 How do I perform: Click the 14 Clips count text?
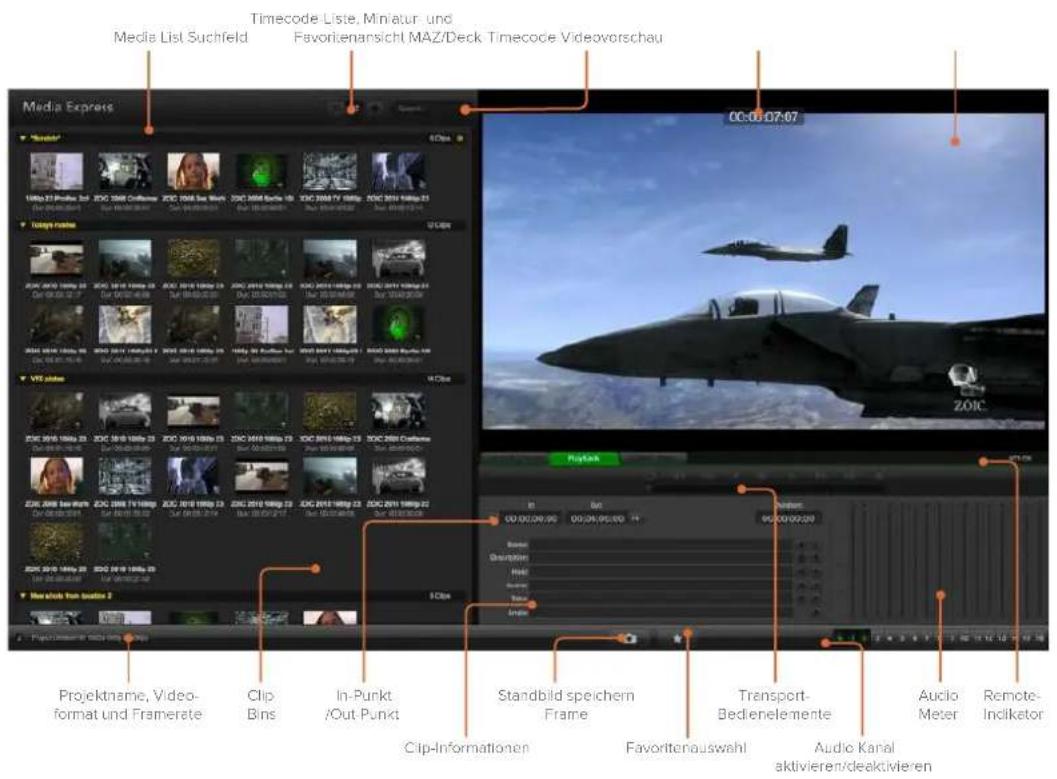coord(439,379)
